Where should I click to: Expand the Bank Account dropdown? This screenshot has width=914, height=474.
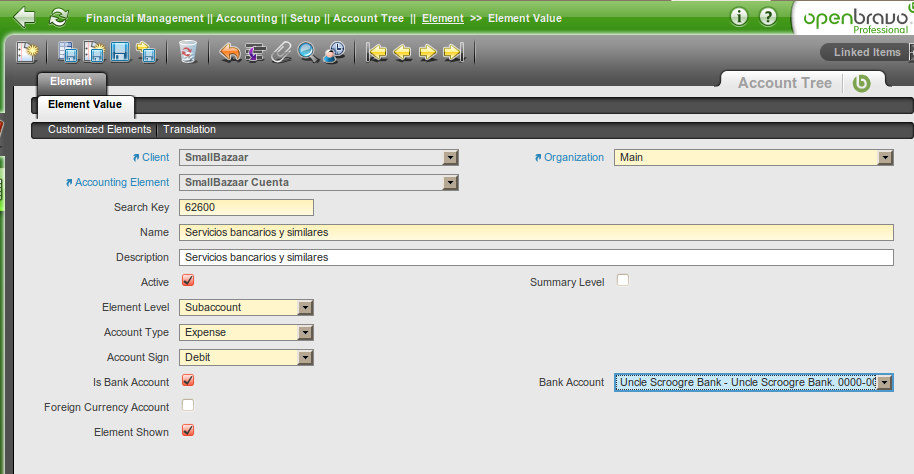point(754,382)
